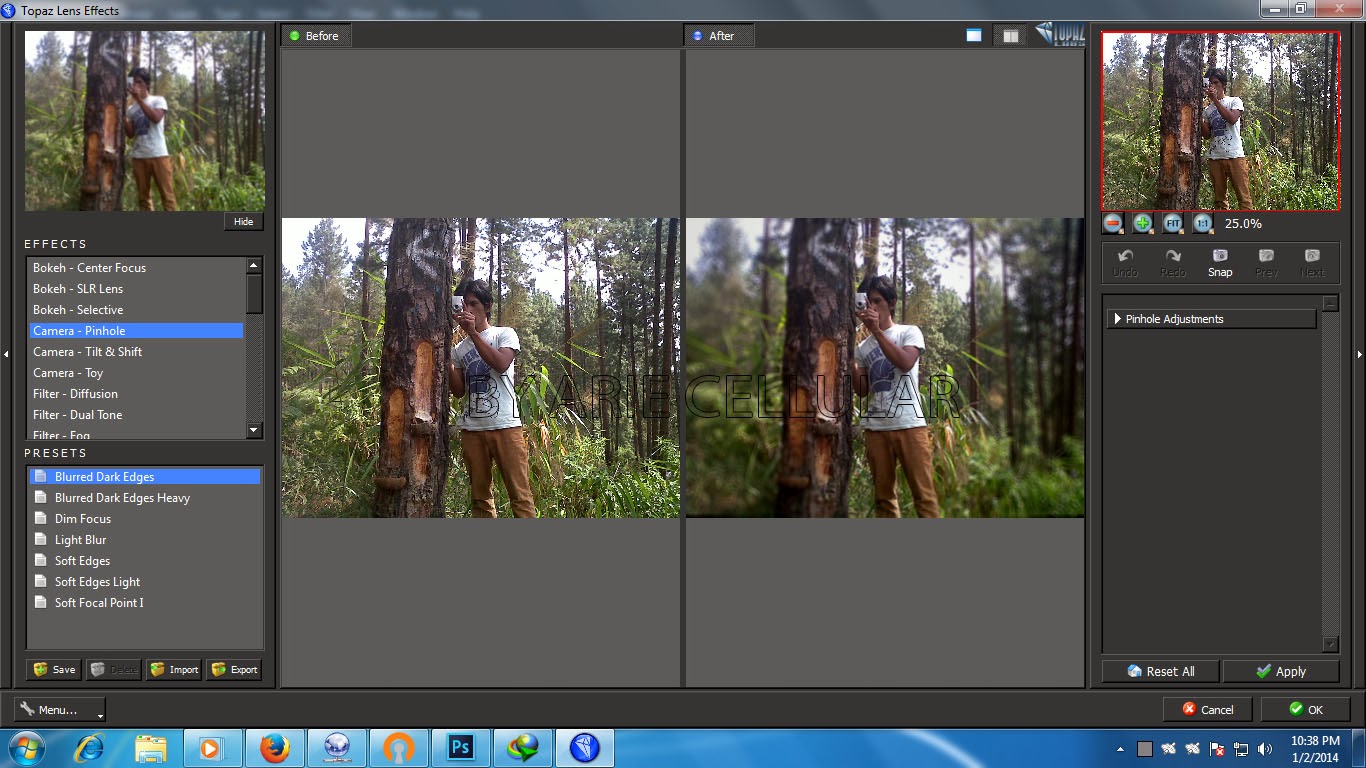Select the Bokeh - Selective effect
Image resolution: width=1366 pixels, height=768 pixels.
click(x=136, y=310)
